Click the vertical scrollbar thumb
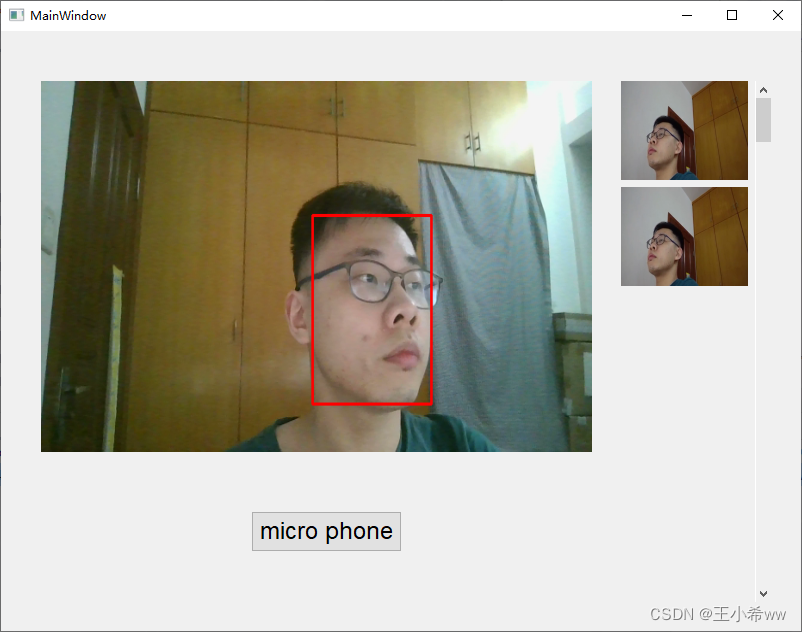This screenshot has width=802, height=632. (x=764, y=120)
